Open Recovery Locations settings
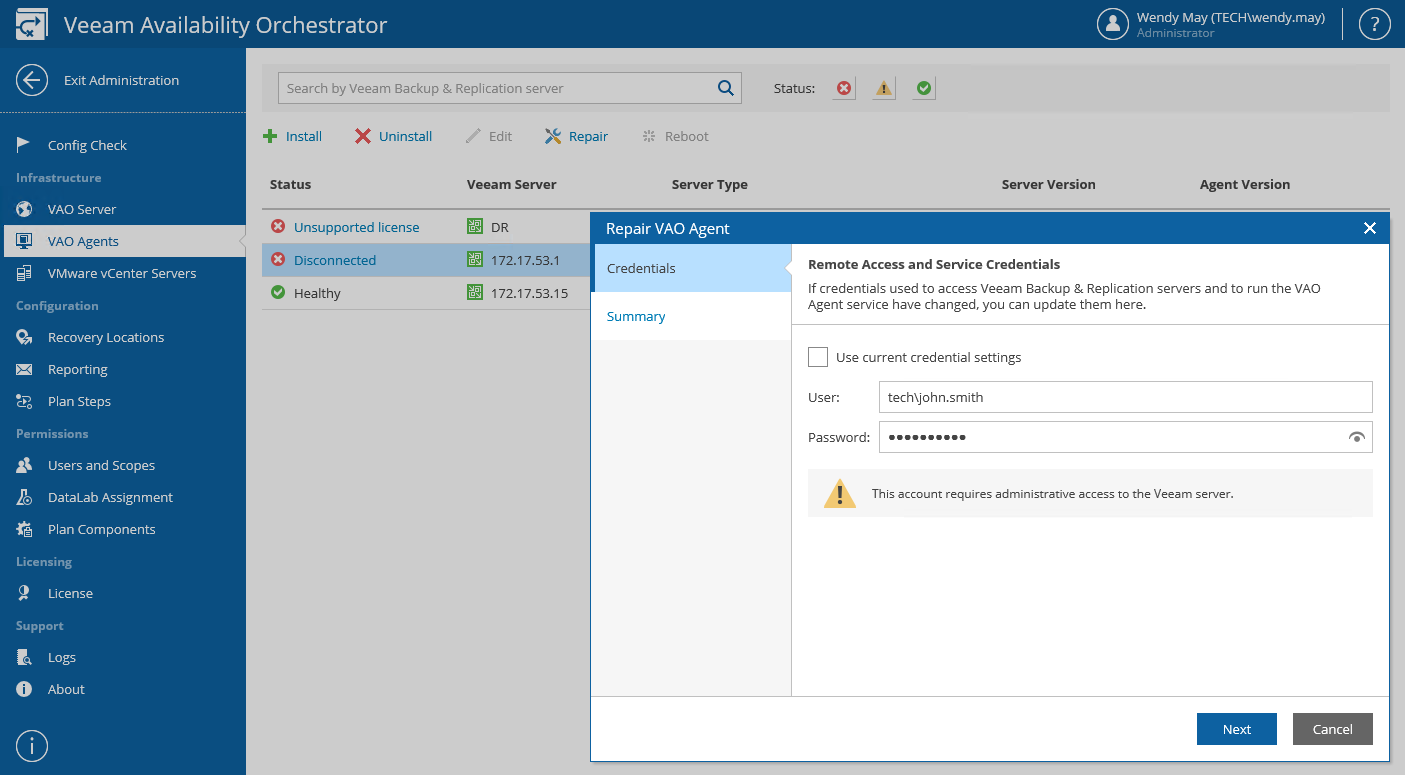 106,337
